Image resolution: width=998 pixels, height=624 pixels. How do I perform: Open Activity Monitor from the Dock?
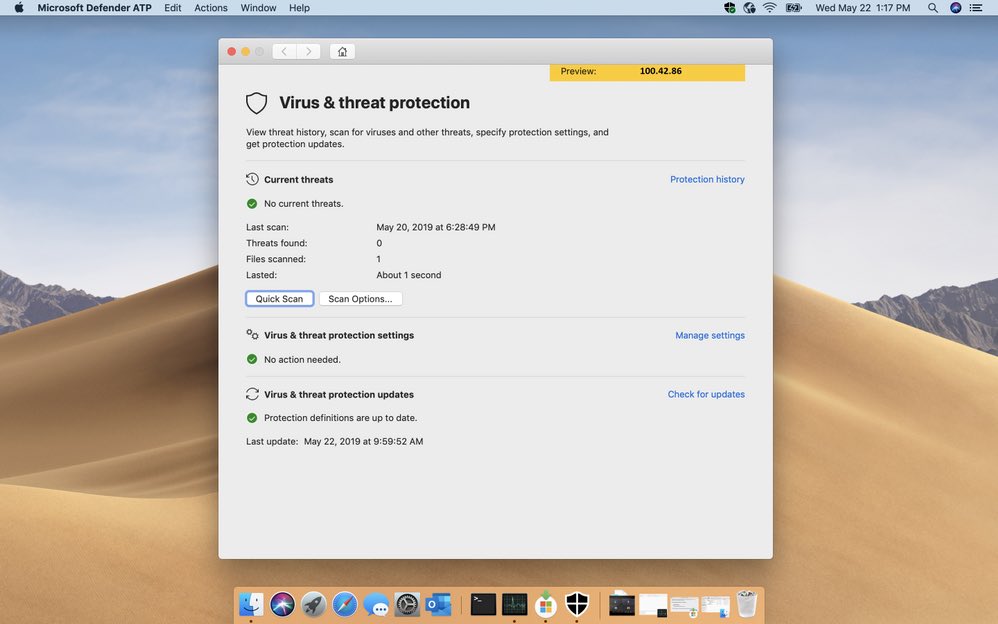coord(514,603)
